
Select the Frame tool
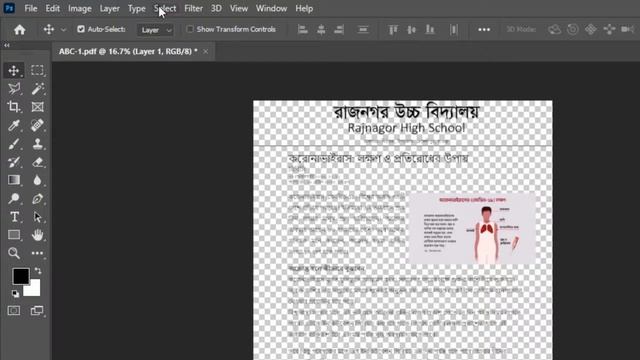[x=37, y=107]
